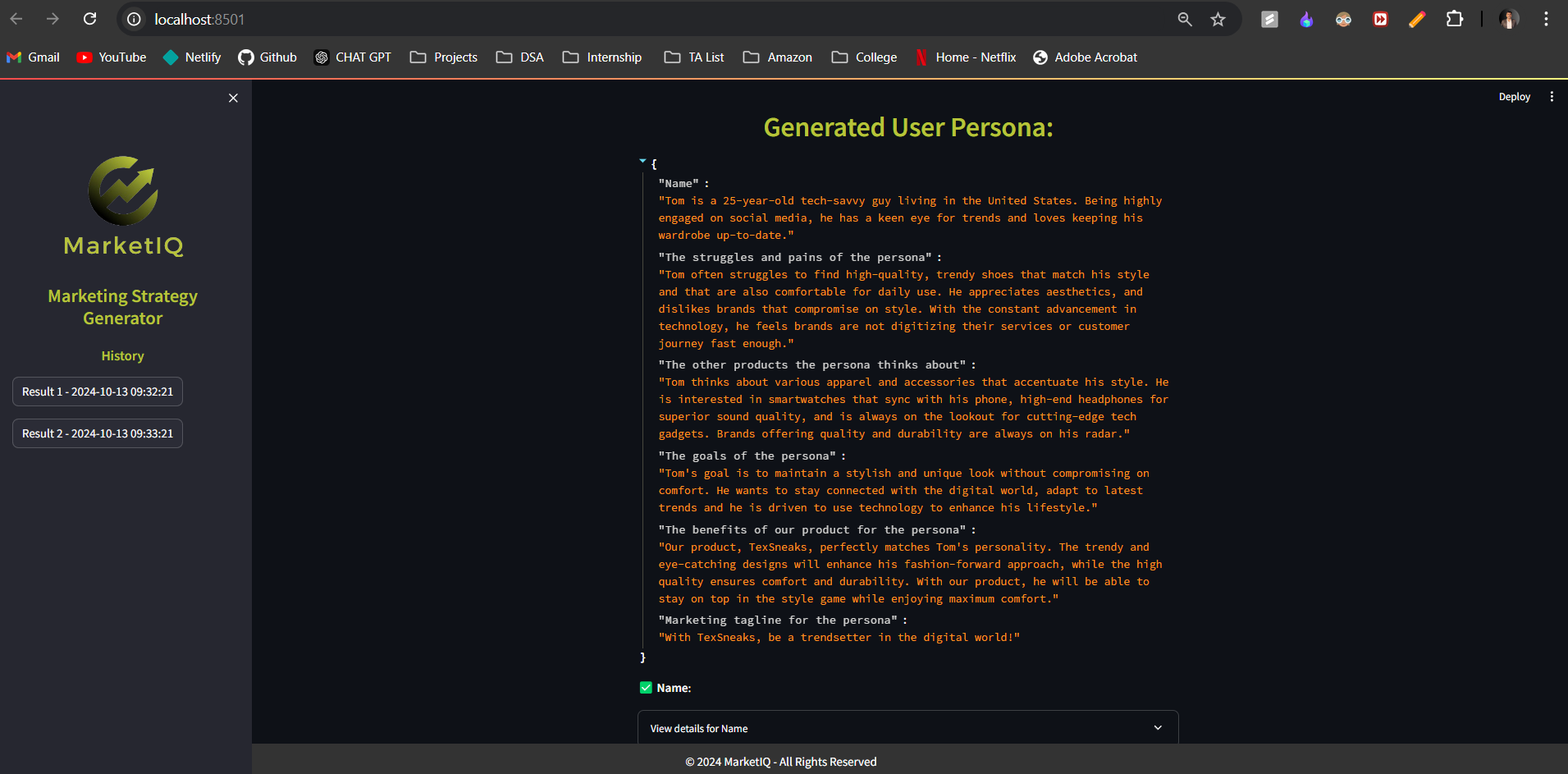
Task: Expand View details for Name
Action: [907, 728]
